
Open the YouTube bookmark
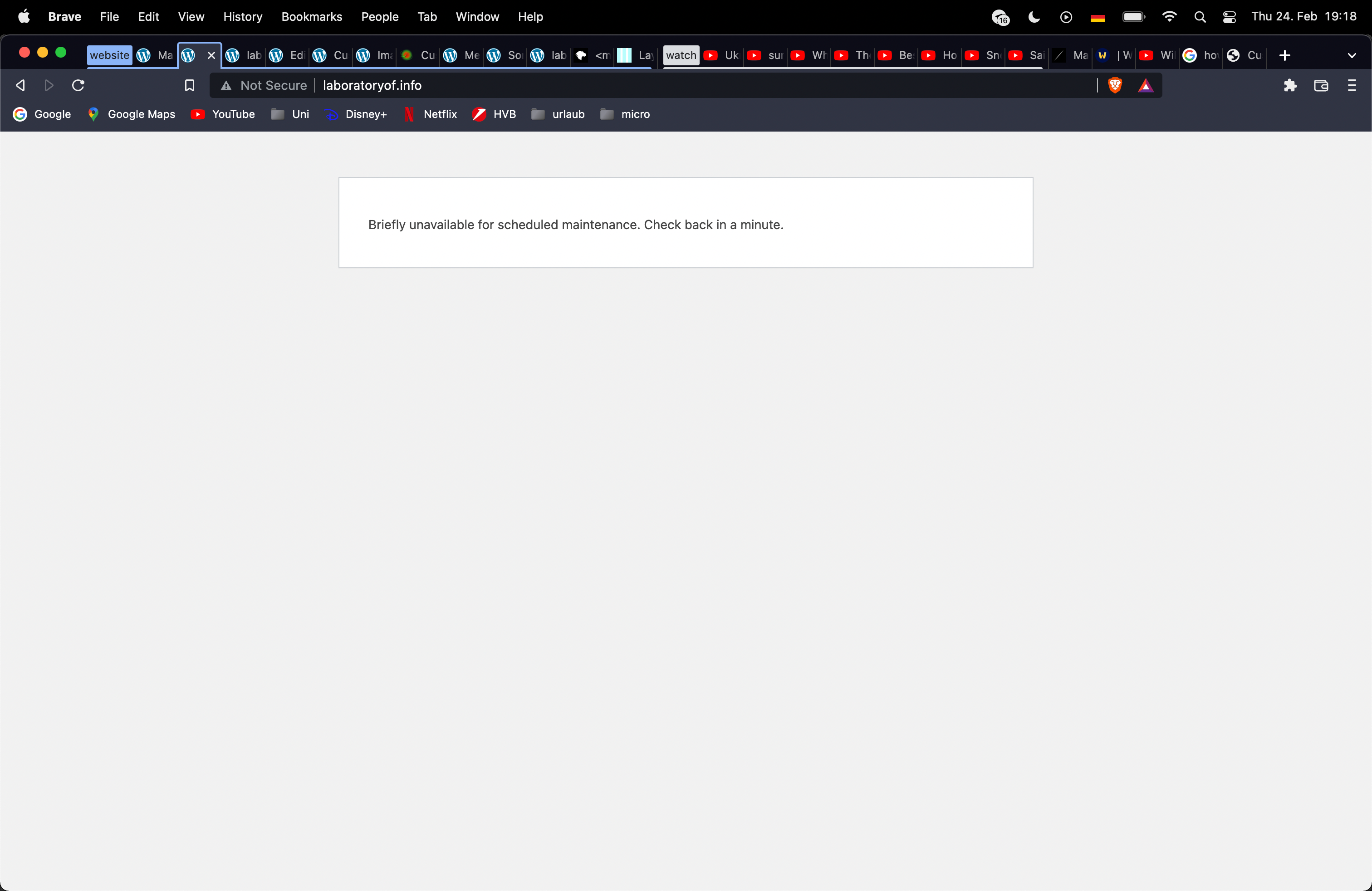click(223, 114)
